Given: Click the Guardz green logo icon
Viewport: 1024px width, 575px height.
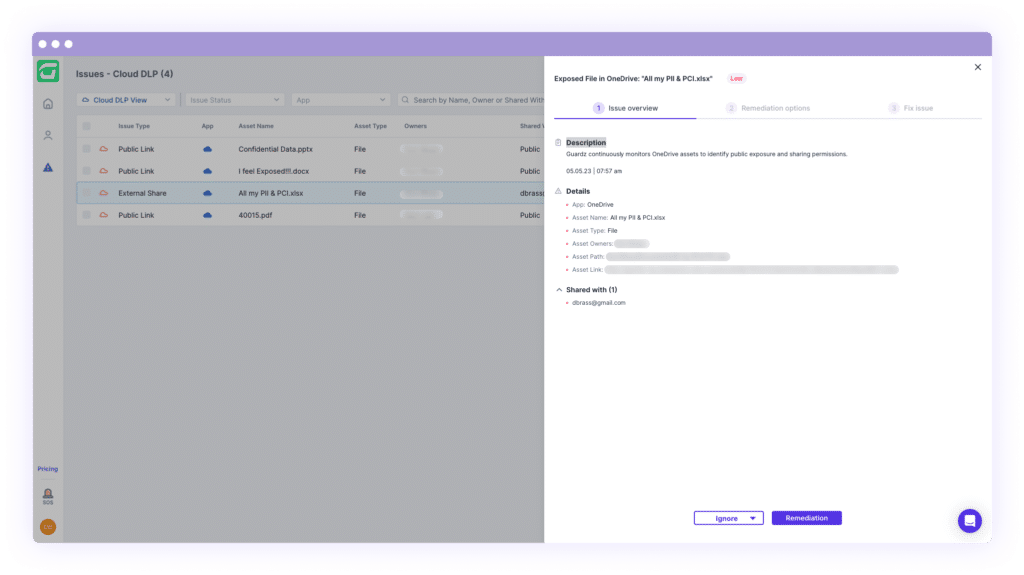Looking at the screenshot, I should (x=48, y=71).
